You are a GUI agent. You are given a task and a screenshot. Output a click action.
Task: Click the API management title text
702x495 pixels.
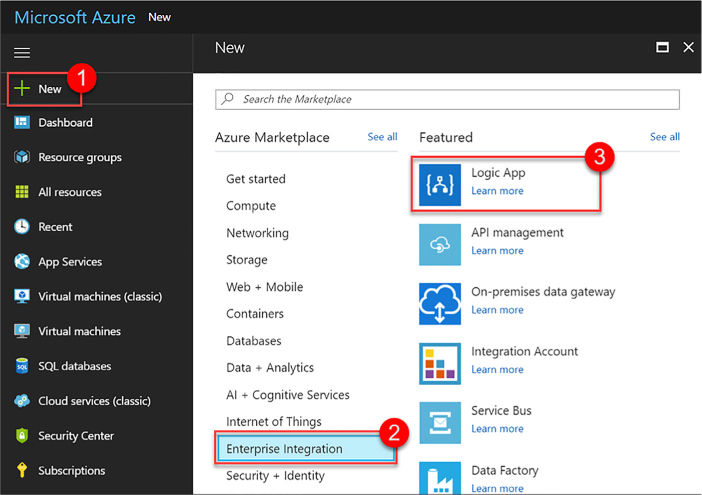[517, 233]
